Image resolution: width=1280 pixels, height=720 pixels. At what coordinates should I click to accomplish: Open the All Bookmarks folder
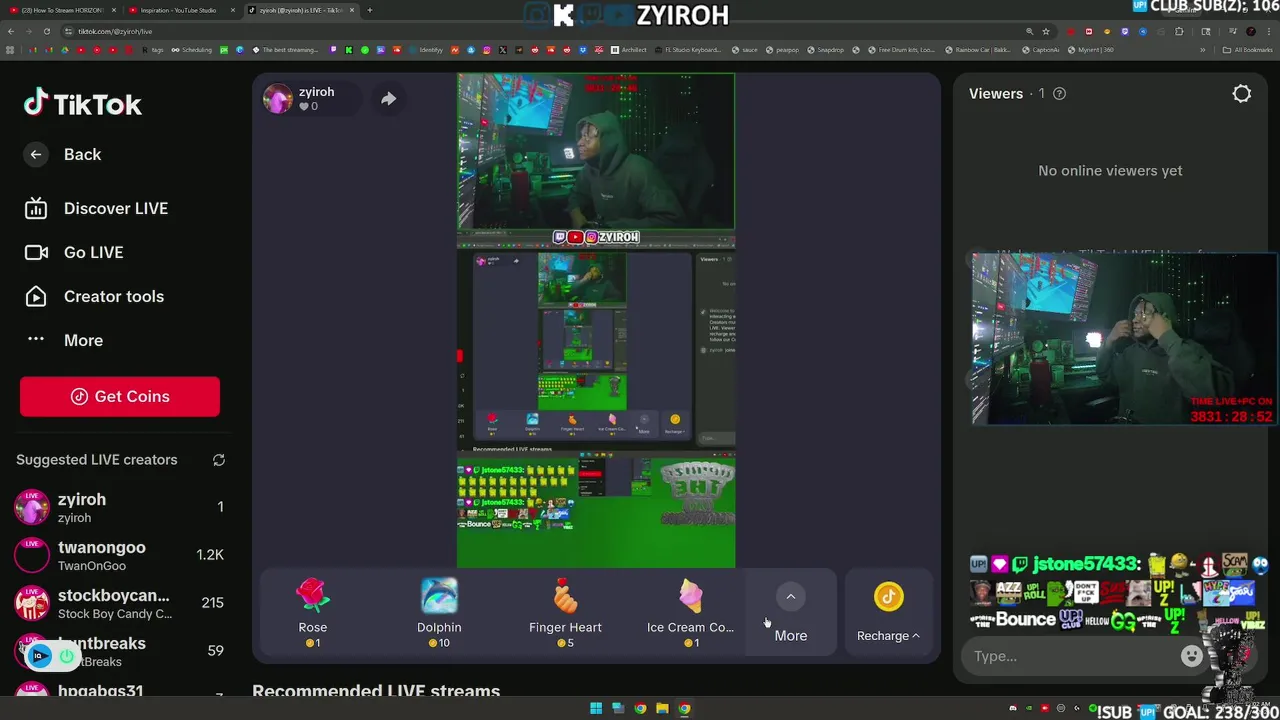[1248, 50]
